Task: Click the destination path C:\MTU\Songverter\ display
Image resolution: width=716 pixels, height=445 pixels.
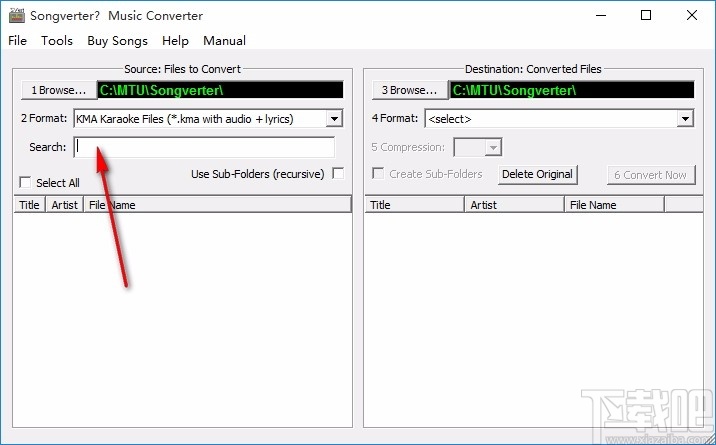Action: pyautogui.click(x=572, y=90)
